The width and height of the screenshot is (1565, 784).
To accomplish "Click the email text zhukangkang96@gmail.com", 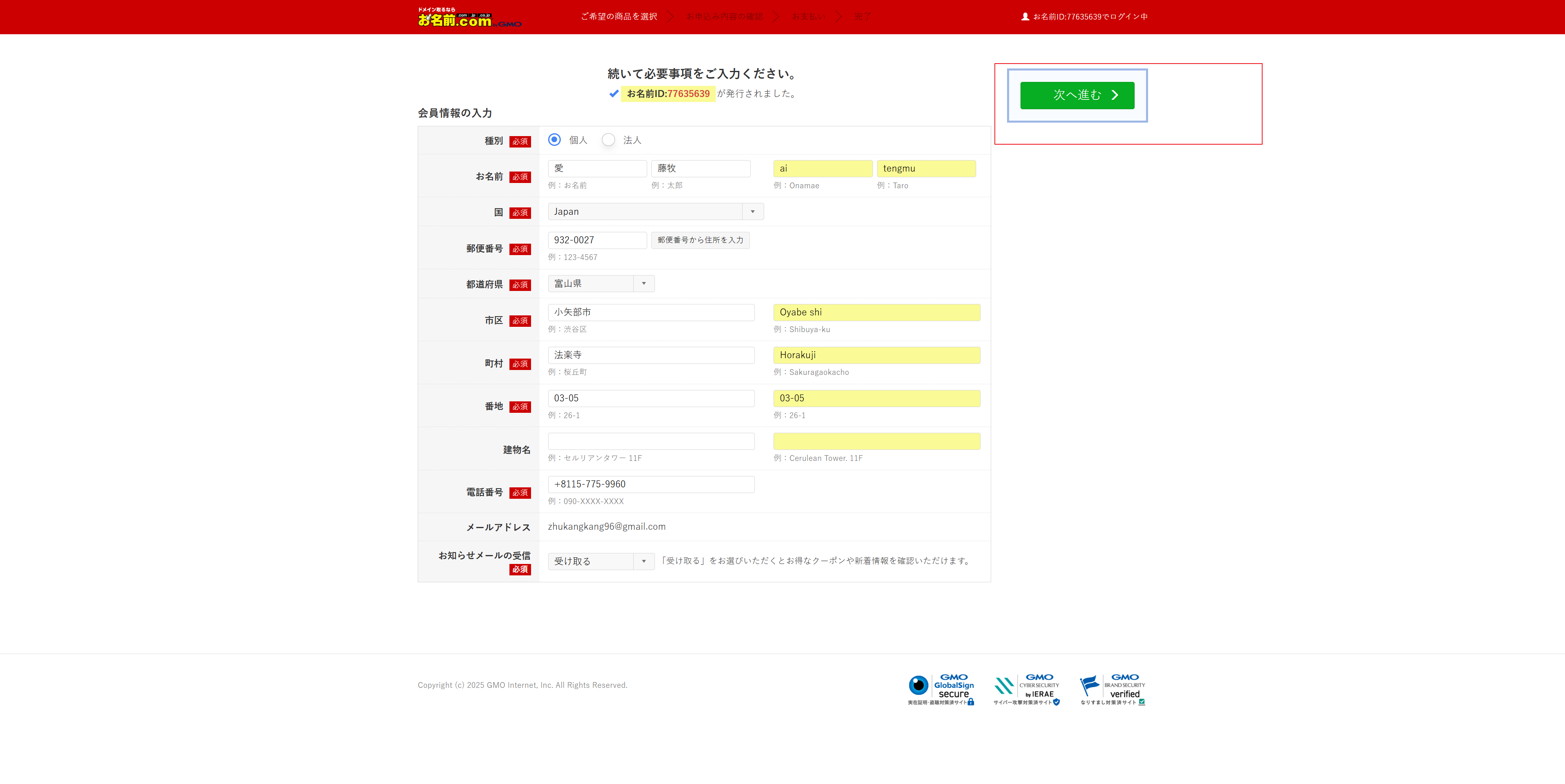I will [x=606, y=526].
